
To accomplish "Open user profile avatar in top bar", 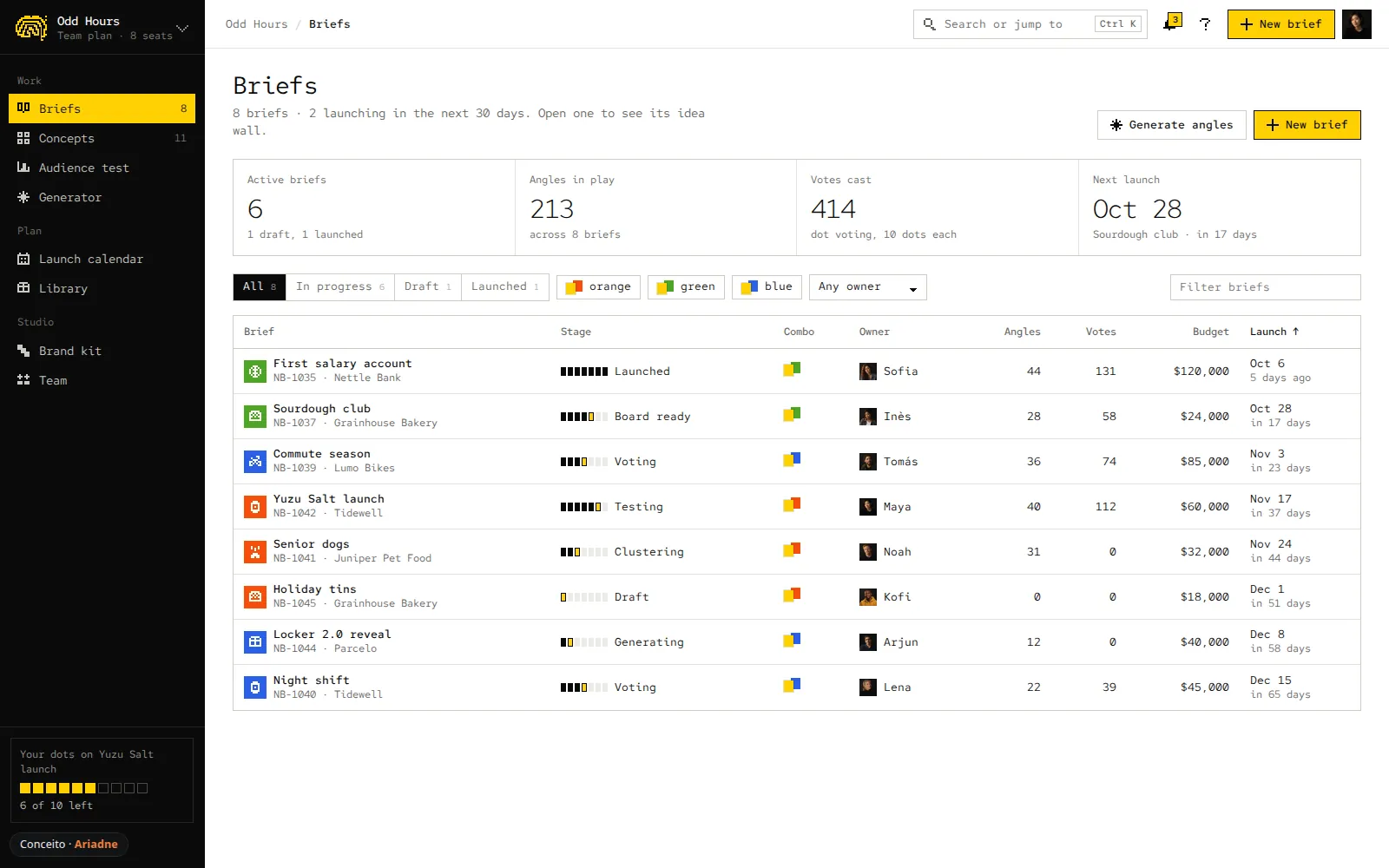I will point(1356,24).
